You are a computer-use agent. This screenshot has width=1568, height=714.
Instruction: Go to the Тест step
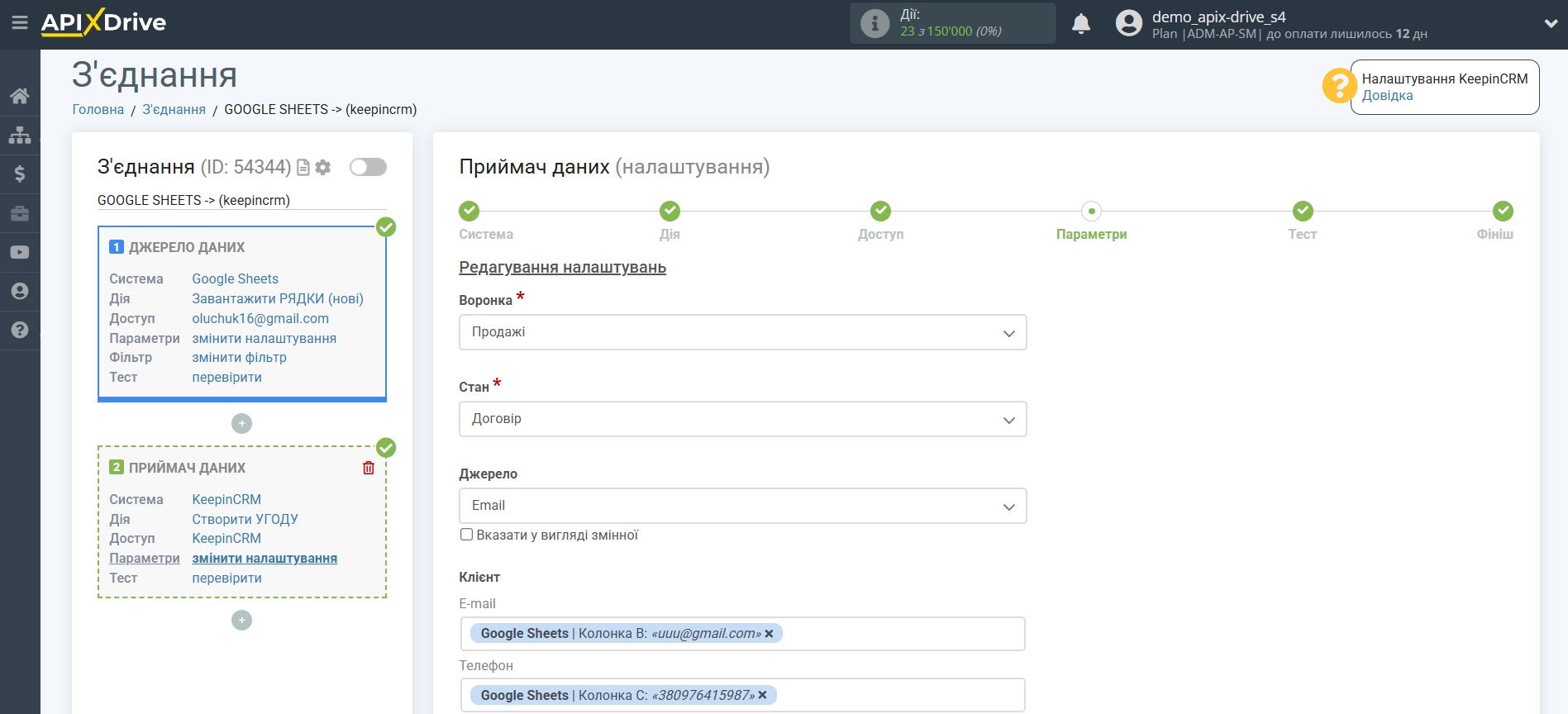pyautogui.click(x=1303, y=211)
